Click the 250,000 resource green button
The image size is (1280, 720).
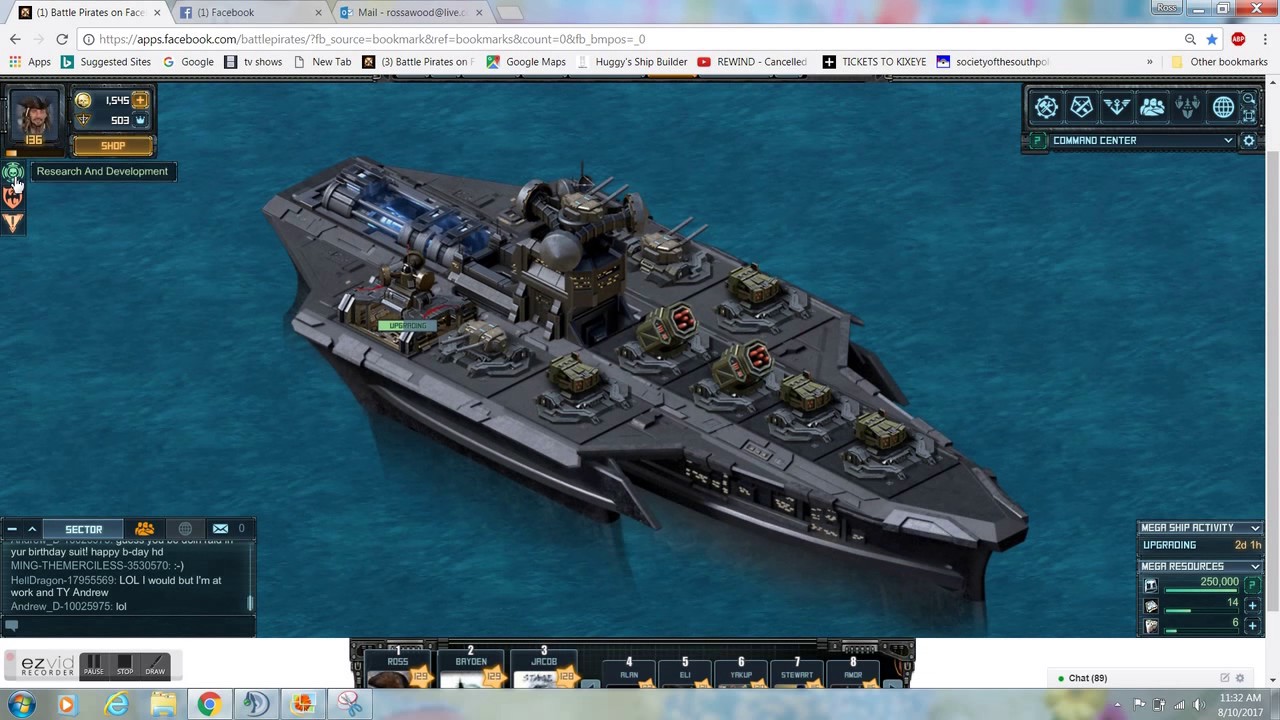[1252, 584]
